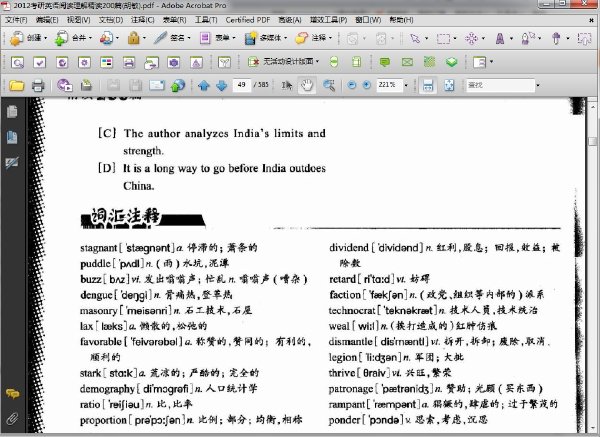Screen dimensions: 600x437
Task: Click the checkmark preflight icon
Action: 39,62
